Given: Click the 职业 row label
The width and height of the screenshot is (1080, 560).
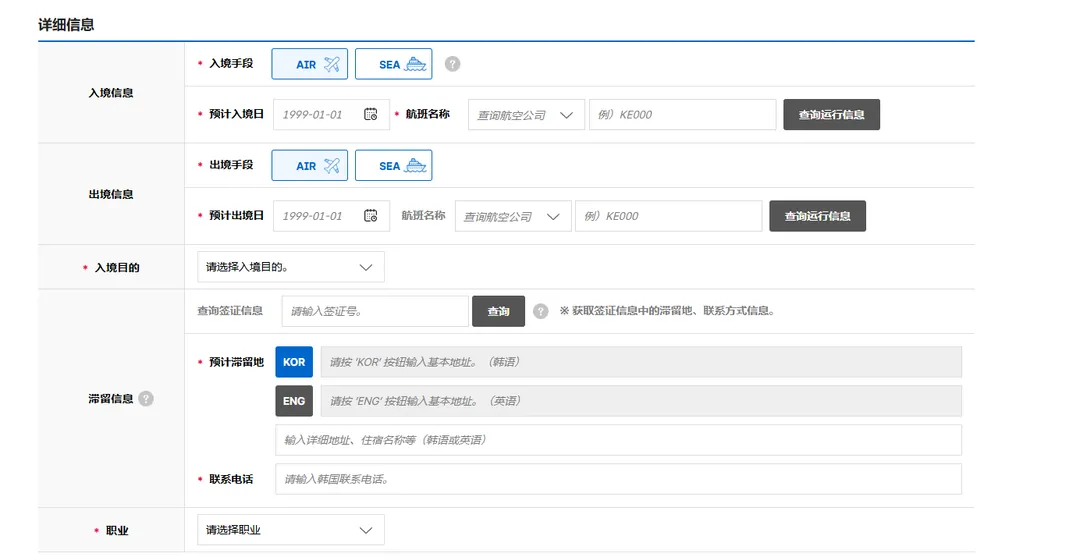Looking at the screenshot, I should (117, 530).
